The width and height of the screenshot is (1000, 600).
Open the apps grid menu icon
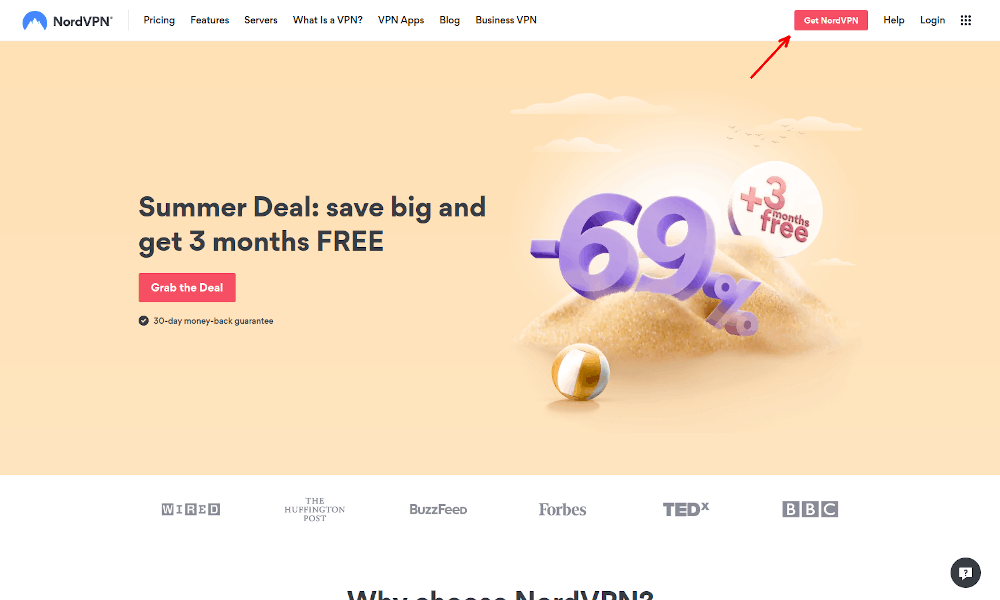click(x=966, y=20)
